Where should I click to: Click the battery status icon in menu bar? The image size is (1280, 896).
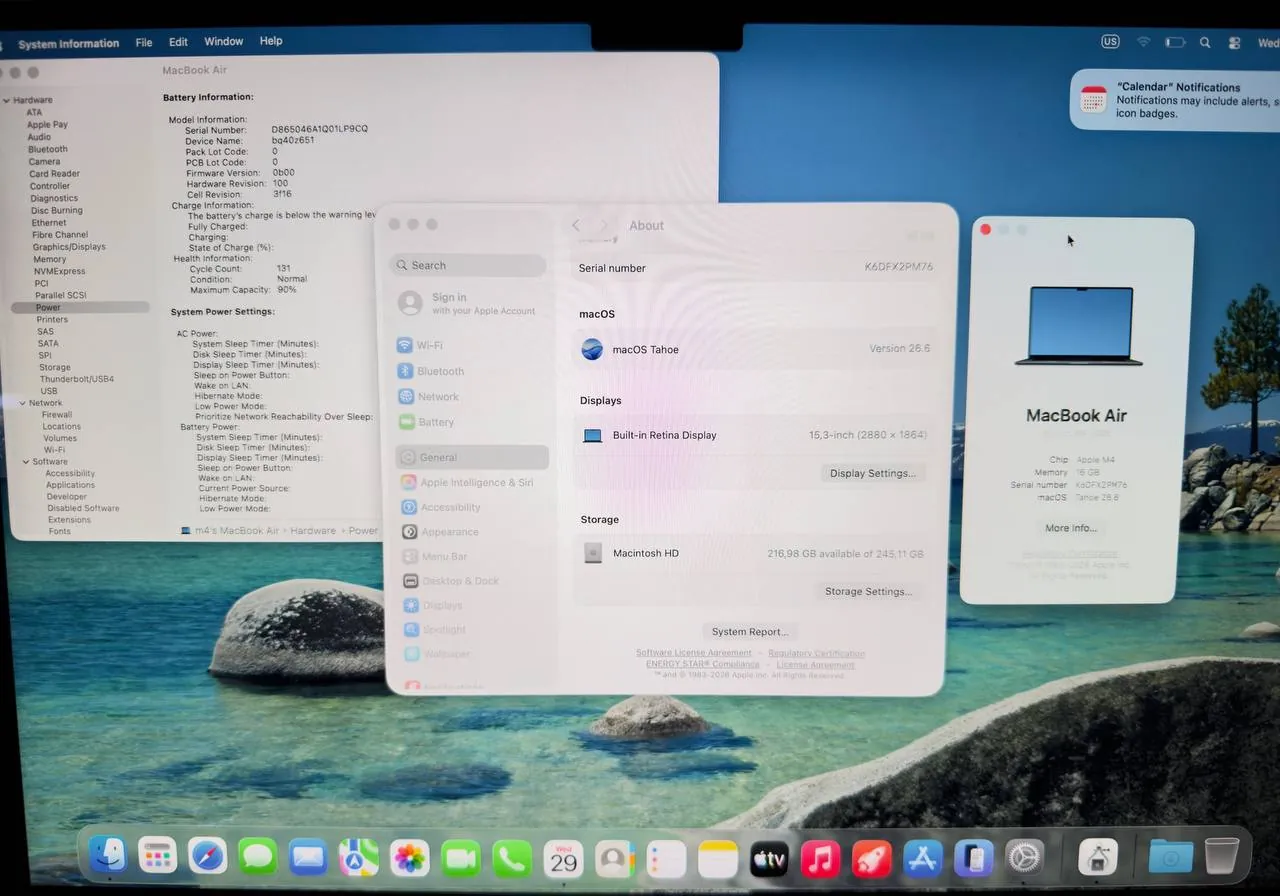[x=1175, y=42]
